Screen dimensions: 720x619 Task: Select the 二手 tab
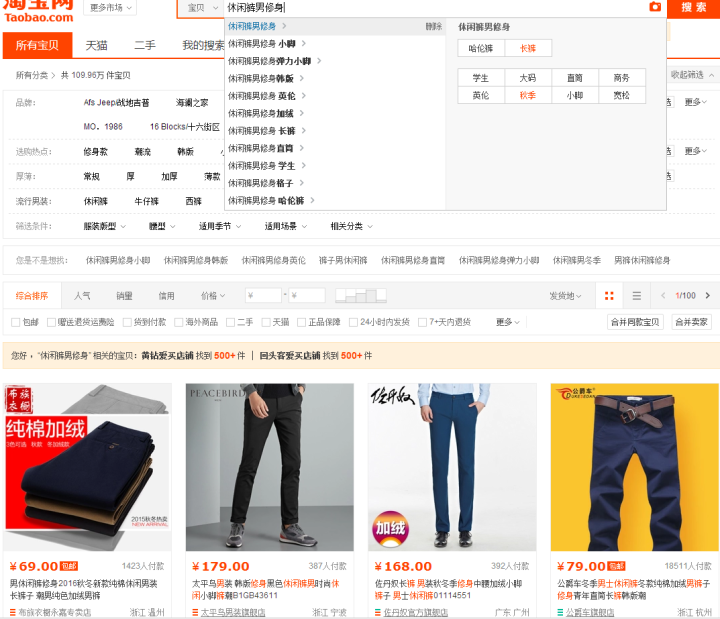click(x=145, y=45)
